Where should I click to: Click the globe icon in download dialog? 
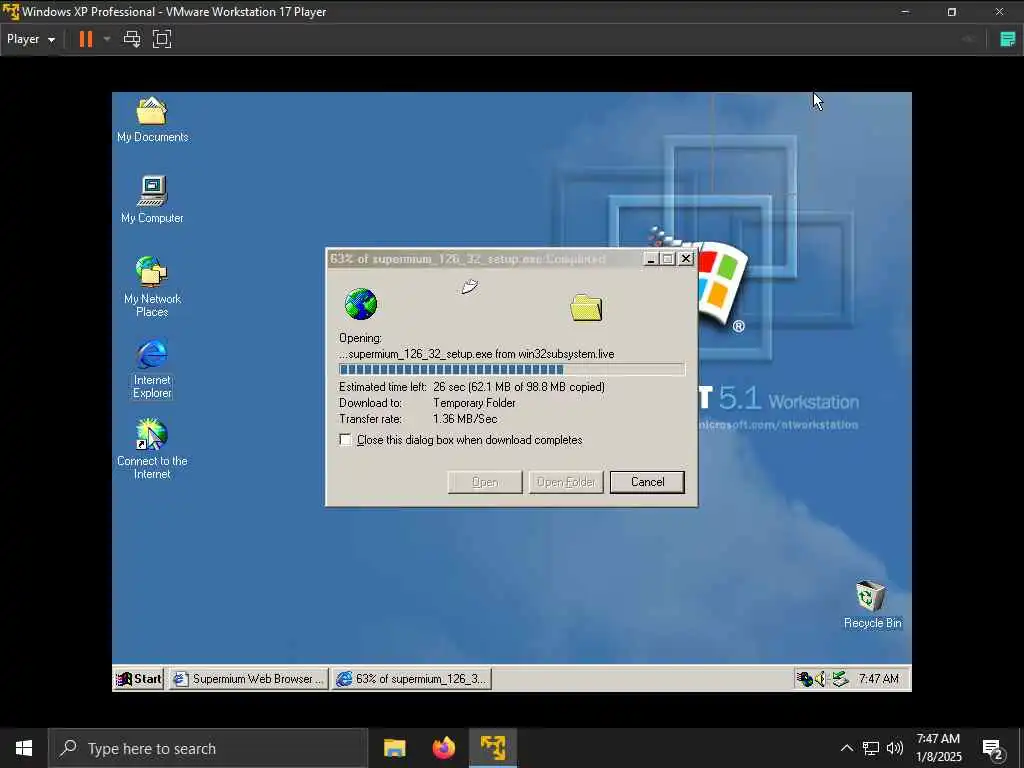(360, 304)
